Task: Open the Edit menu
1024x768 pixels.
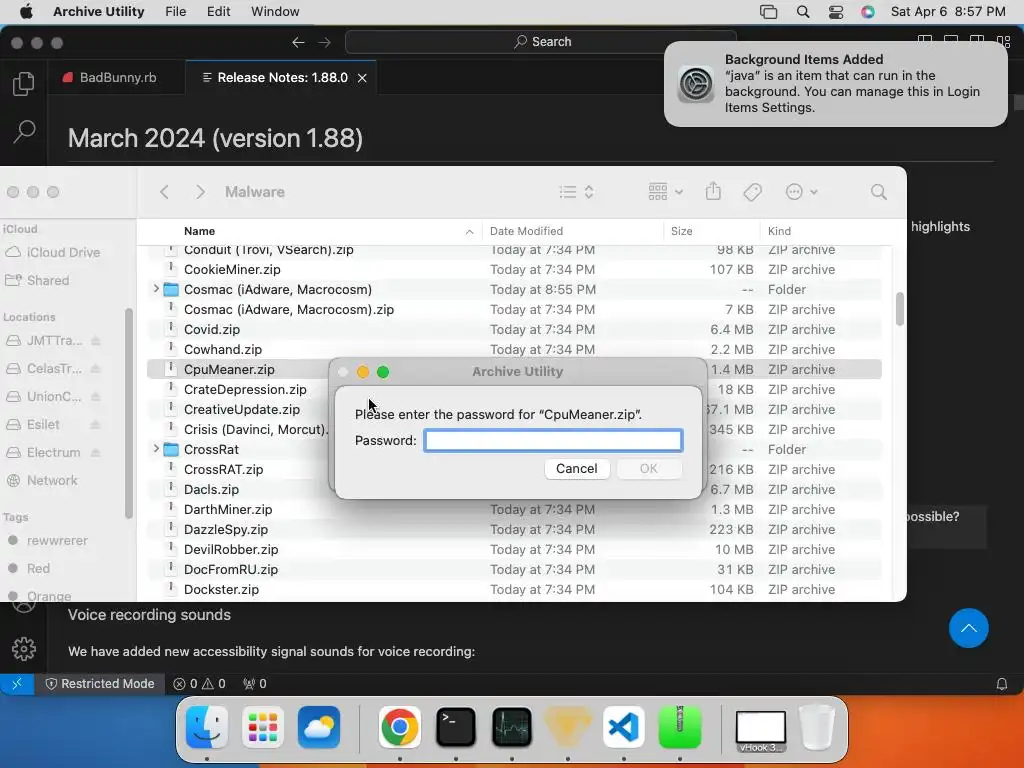Action: (218, 12)
